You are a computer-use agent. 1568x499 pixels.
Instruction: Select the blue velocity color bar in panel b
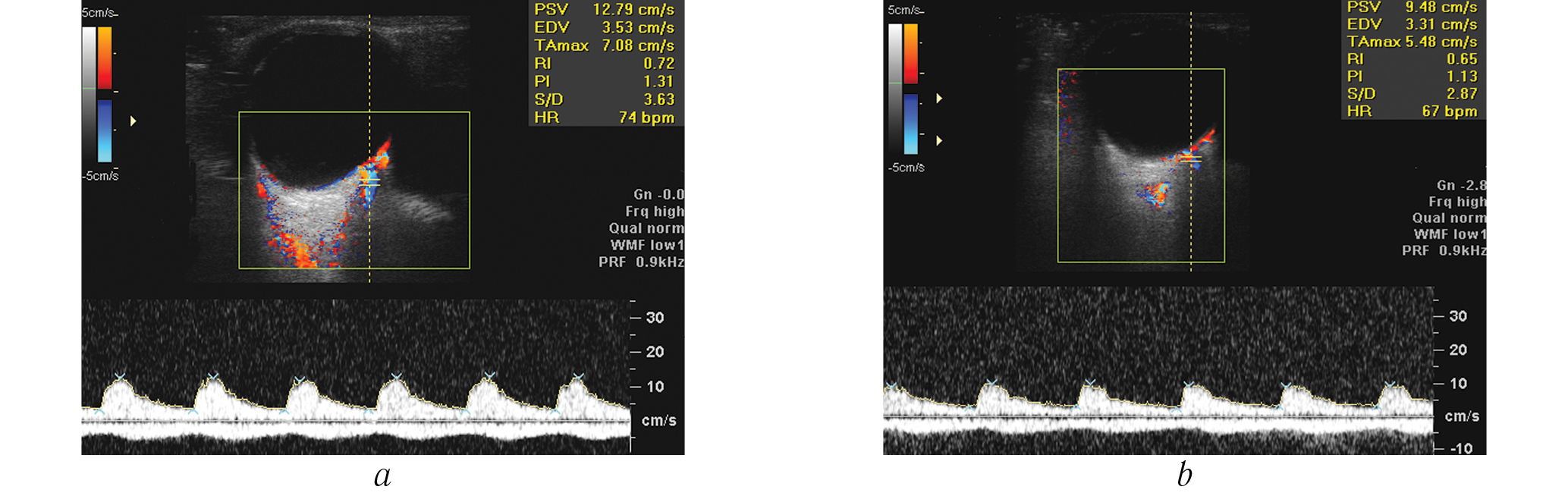point(910,124)
